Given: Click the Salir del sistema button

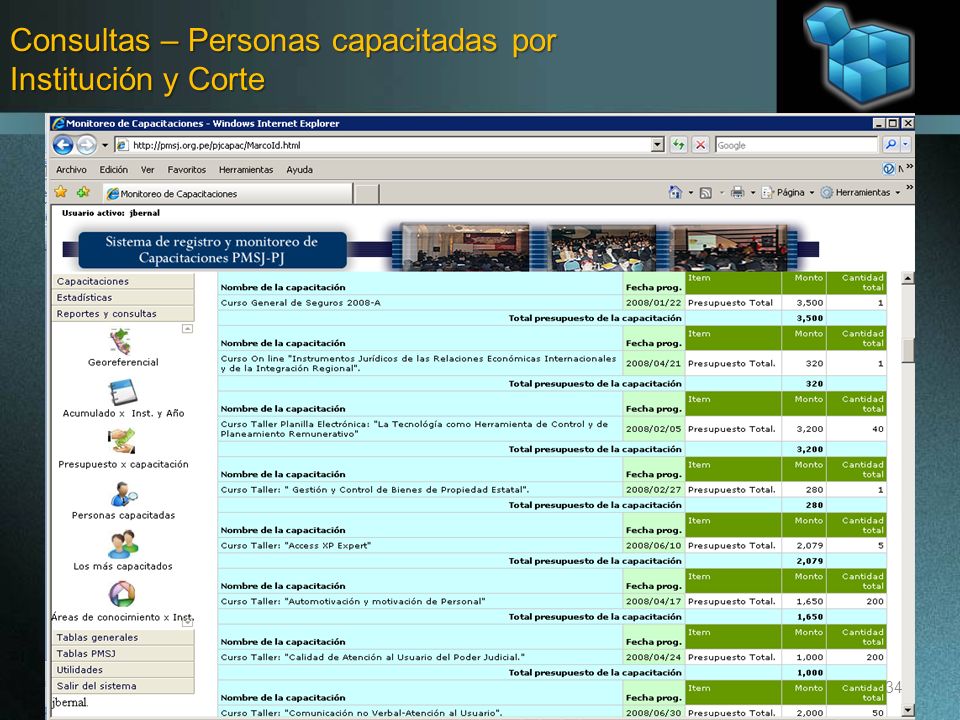Looking at the screenshot, I should pyautogui.click(x=123, y=686).
